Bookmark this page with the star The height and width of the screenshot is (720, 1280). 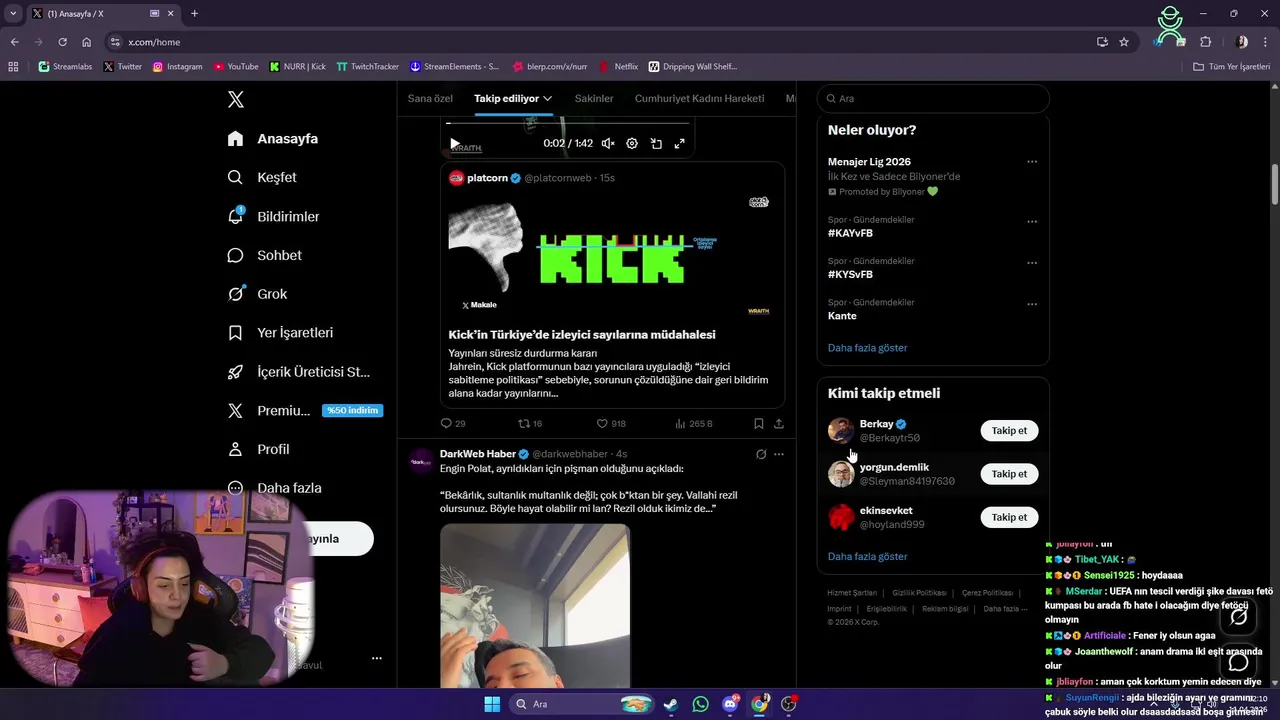1124,42
